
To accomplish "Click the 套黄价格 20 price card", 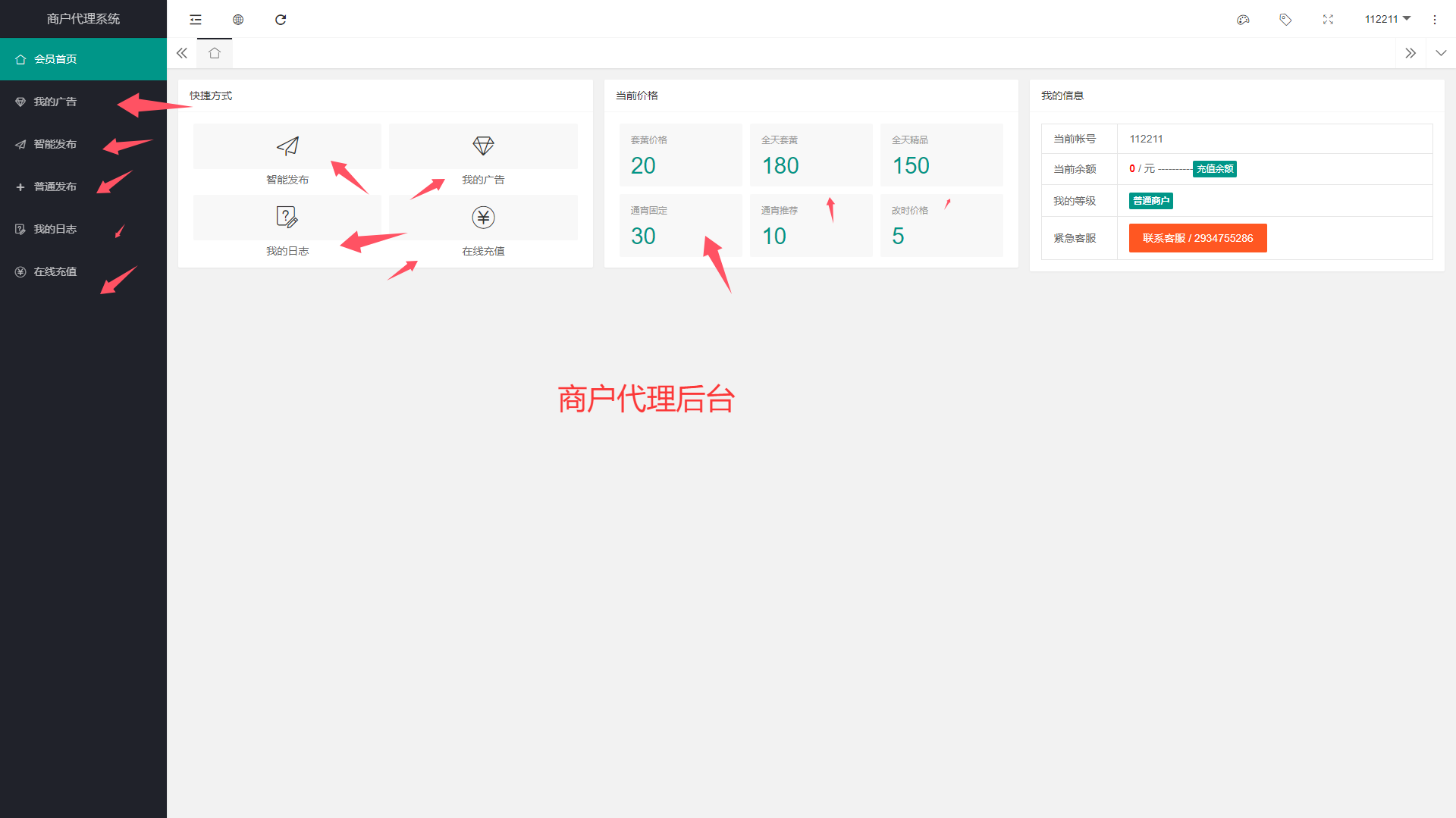I will pyautogui.click(x=680, y=155).
